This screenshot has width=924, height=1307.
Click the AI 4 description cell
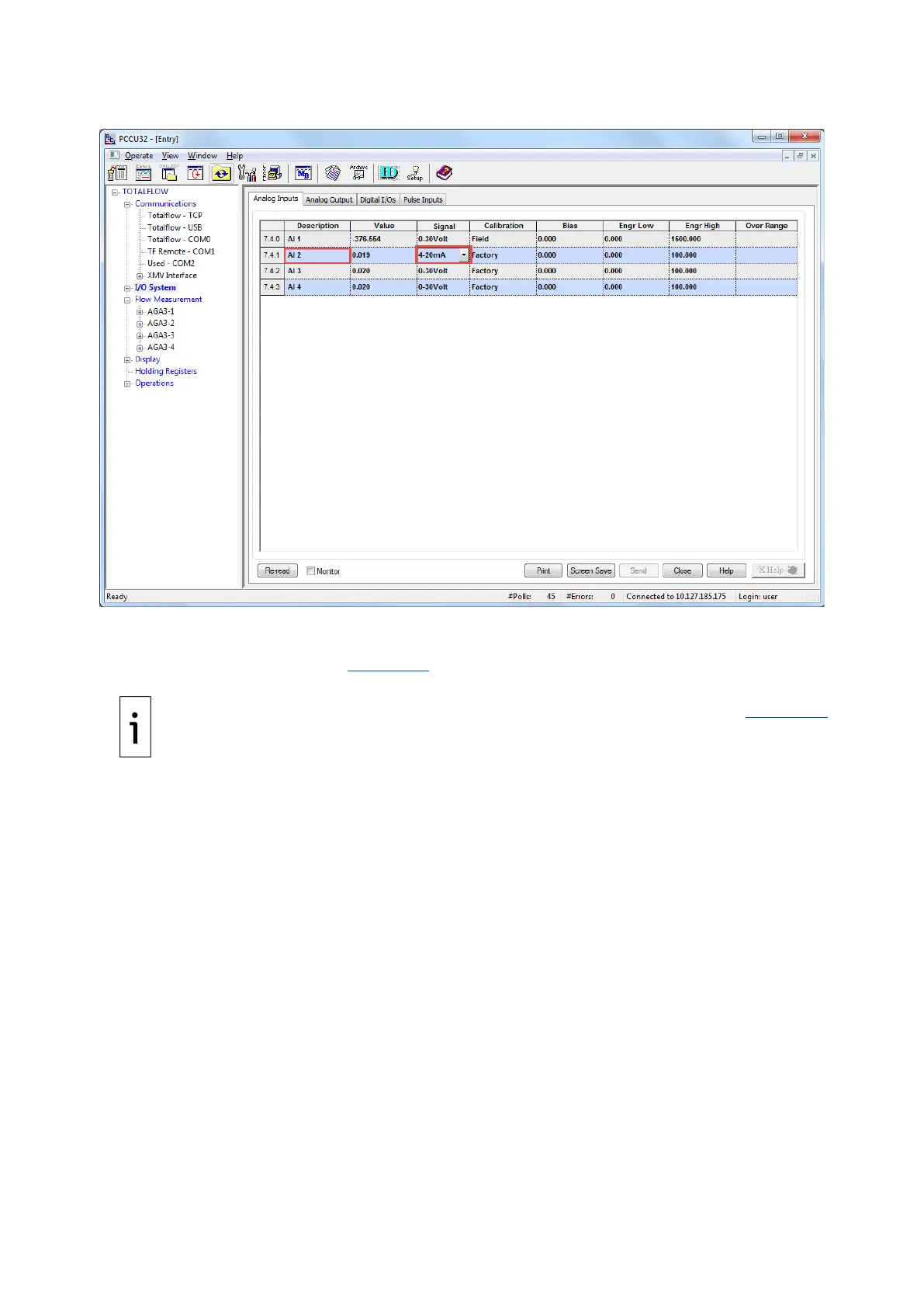[317, 287]
